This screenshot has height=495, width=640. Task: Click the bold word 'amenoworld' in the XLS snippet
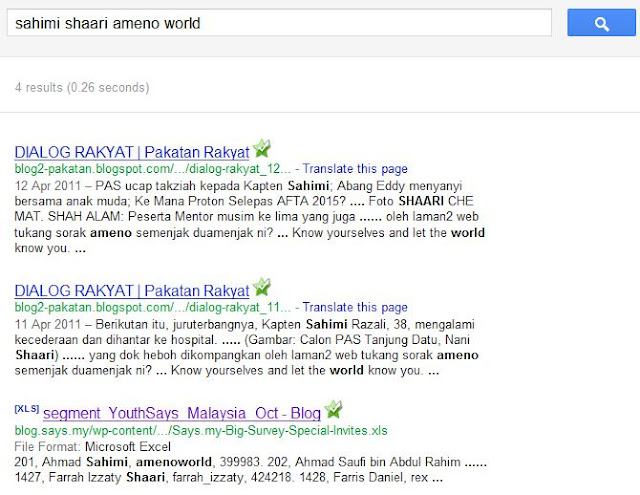point(173,462)
